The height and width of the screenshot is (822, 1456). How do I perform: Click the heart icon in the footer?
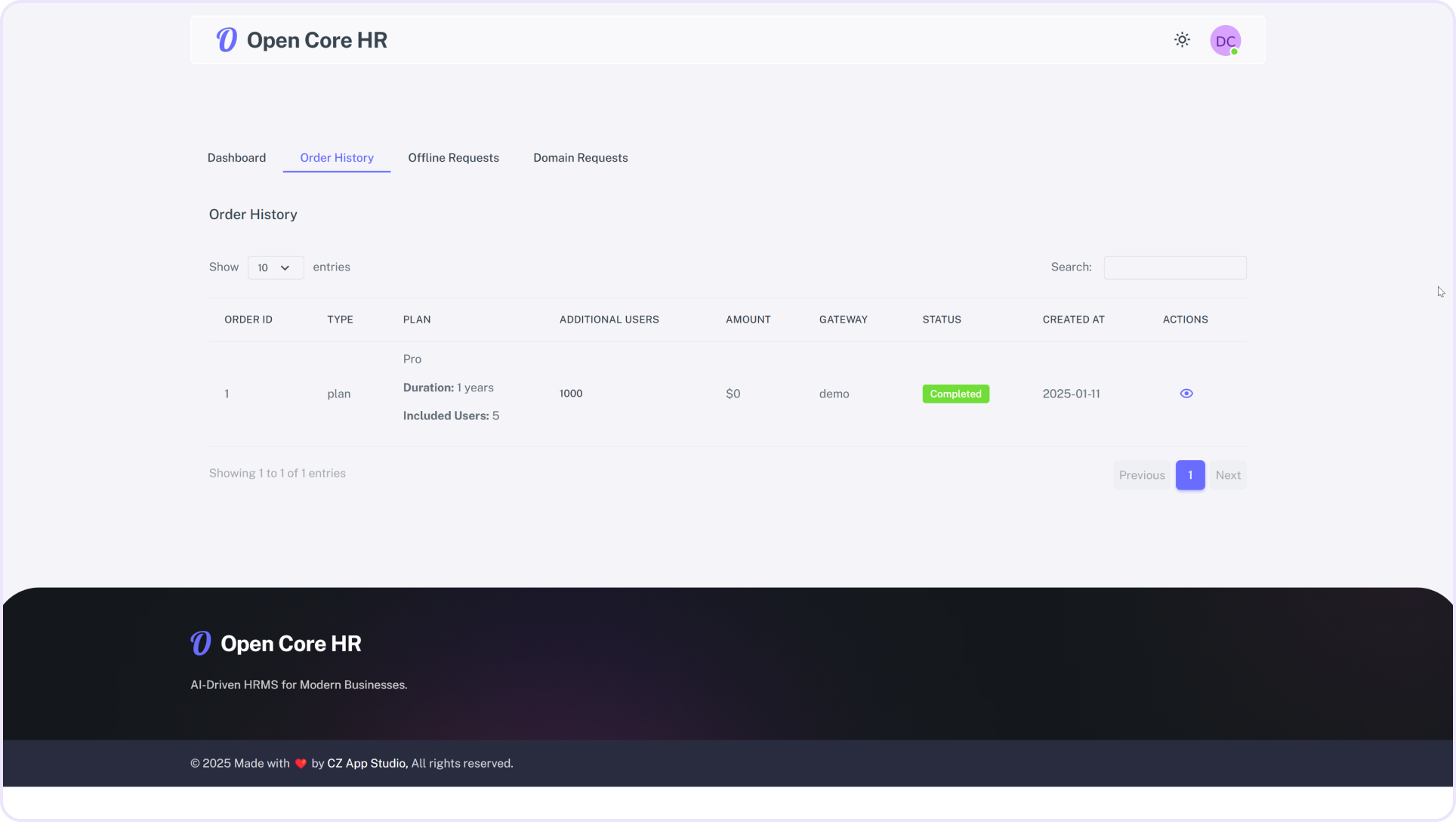(301, 763)
